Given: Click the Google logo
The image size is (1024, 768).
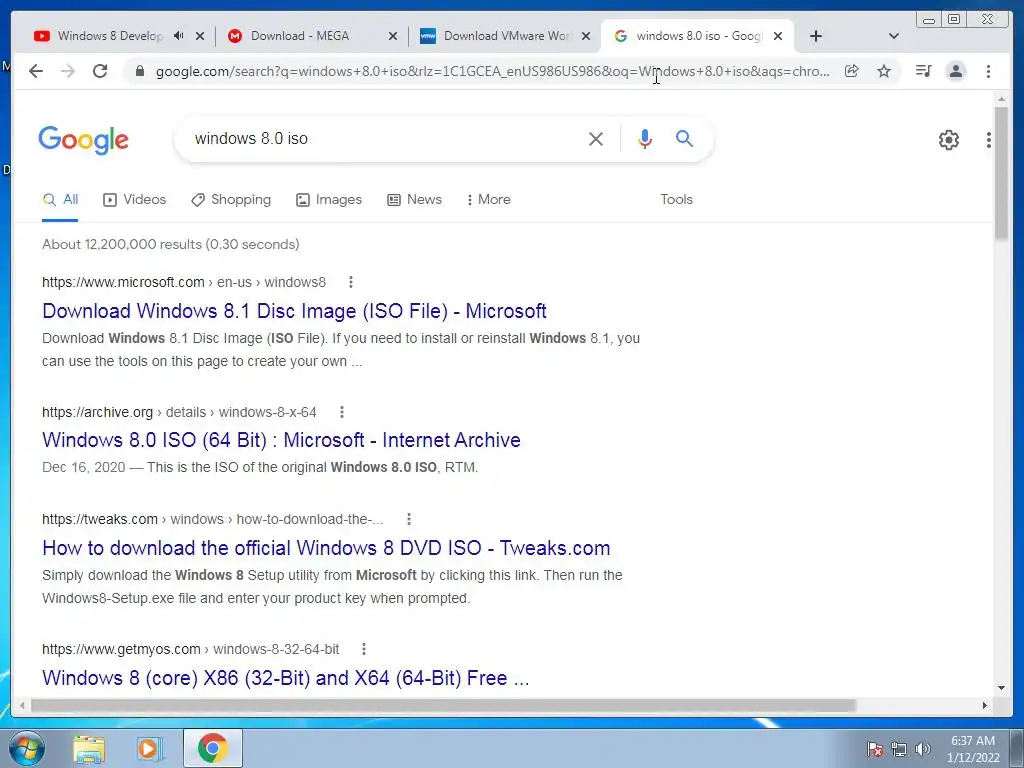Looking at the screenshot, I should [84, 140].
